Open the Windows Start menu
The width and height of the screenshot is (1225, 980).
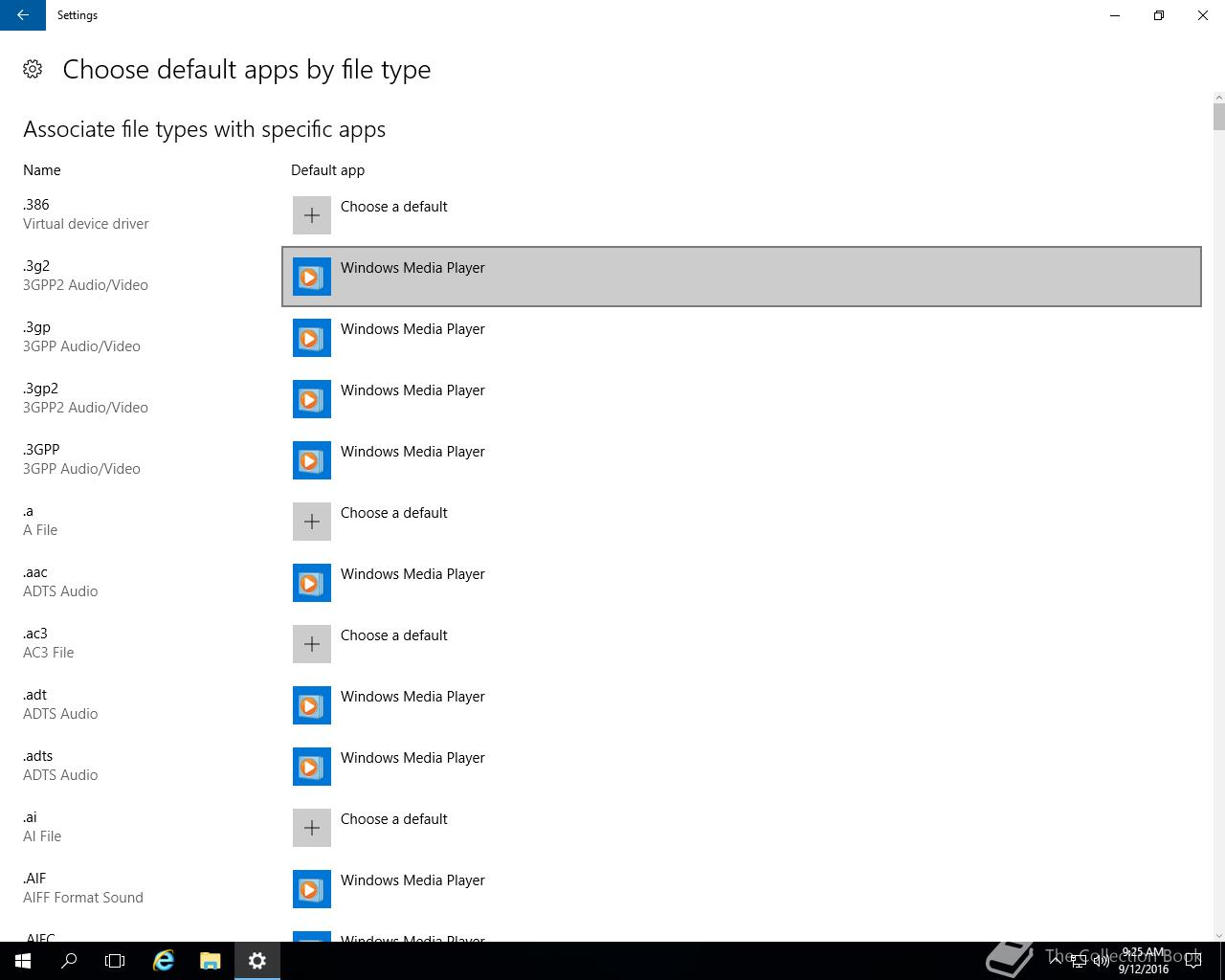(x=23, y=961)
